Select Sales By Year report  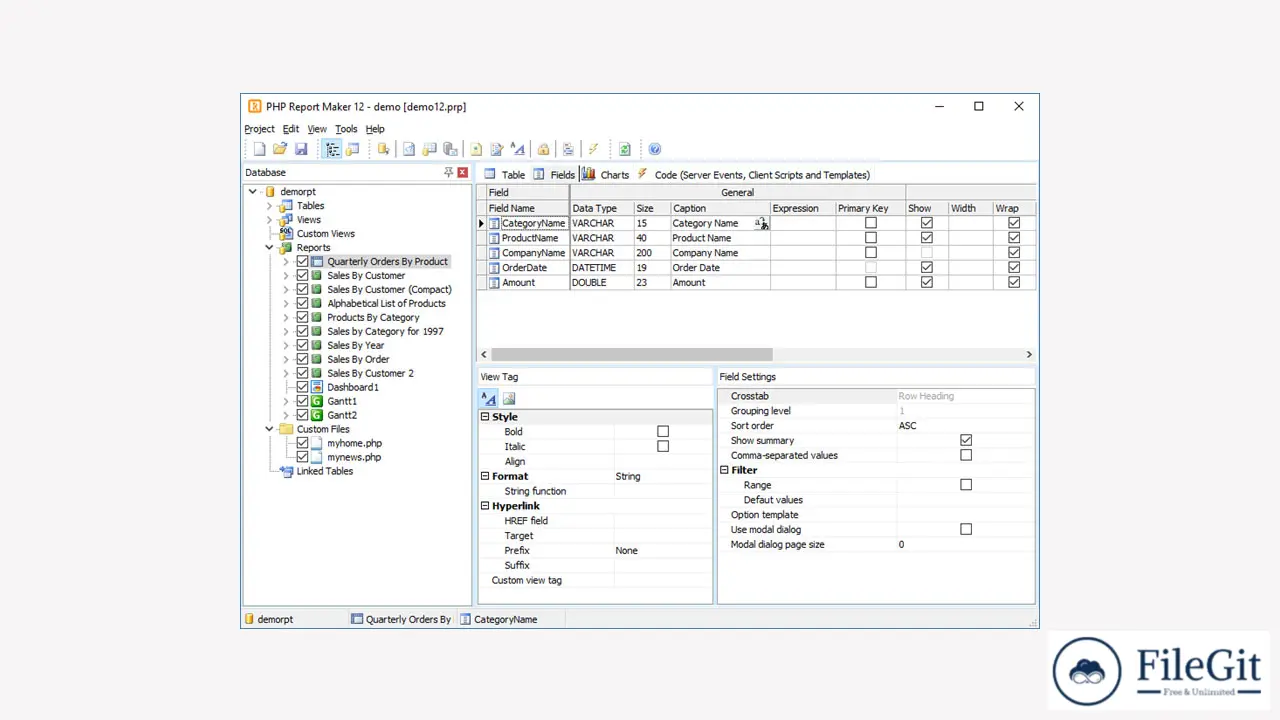(355, 345)
